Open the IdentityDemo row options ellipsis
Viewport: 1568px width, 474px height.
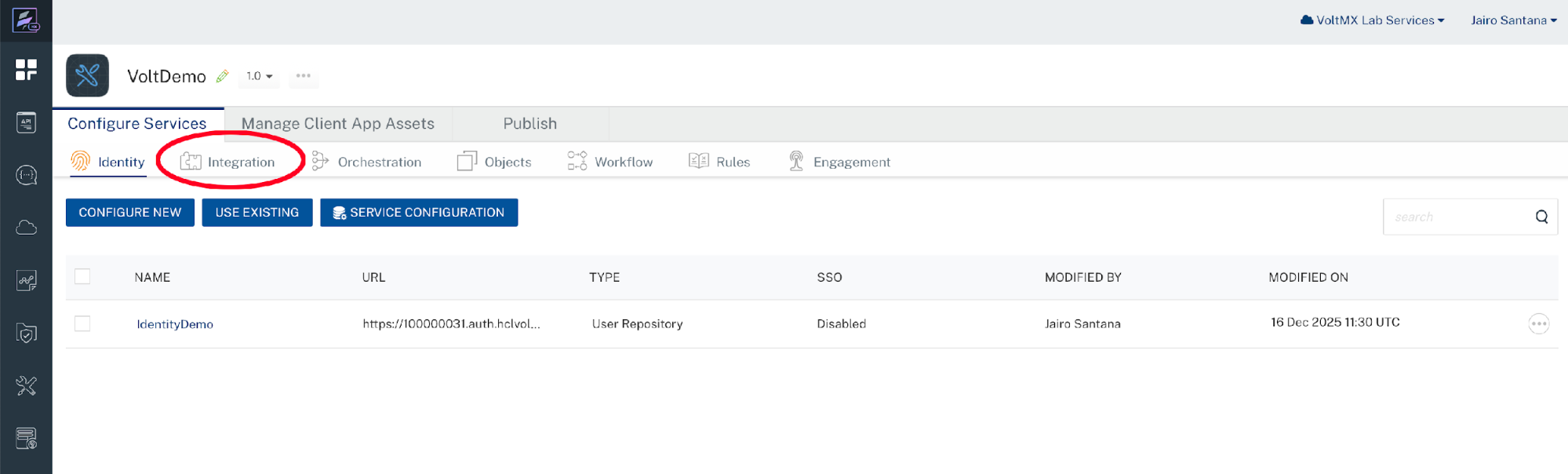tap(1538, 323)
